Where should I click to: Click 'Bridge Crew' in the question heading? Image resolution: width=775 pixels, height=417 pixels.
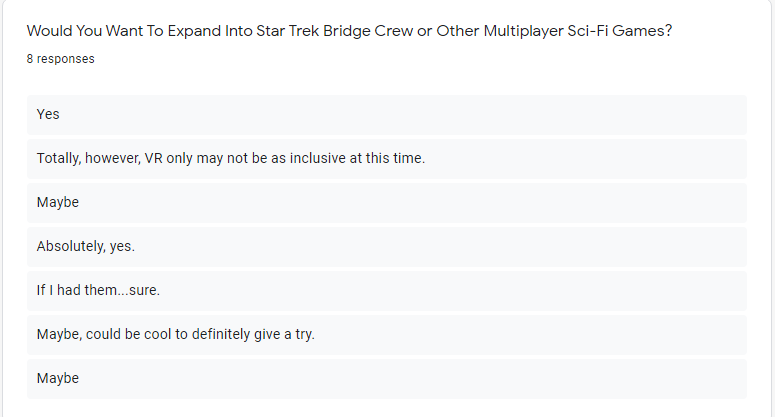(368, 31)
